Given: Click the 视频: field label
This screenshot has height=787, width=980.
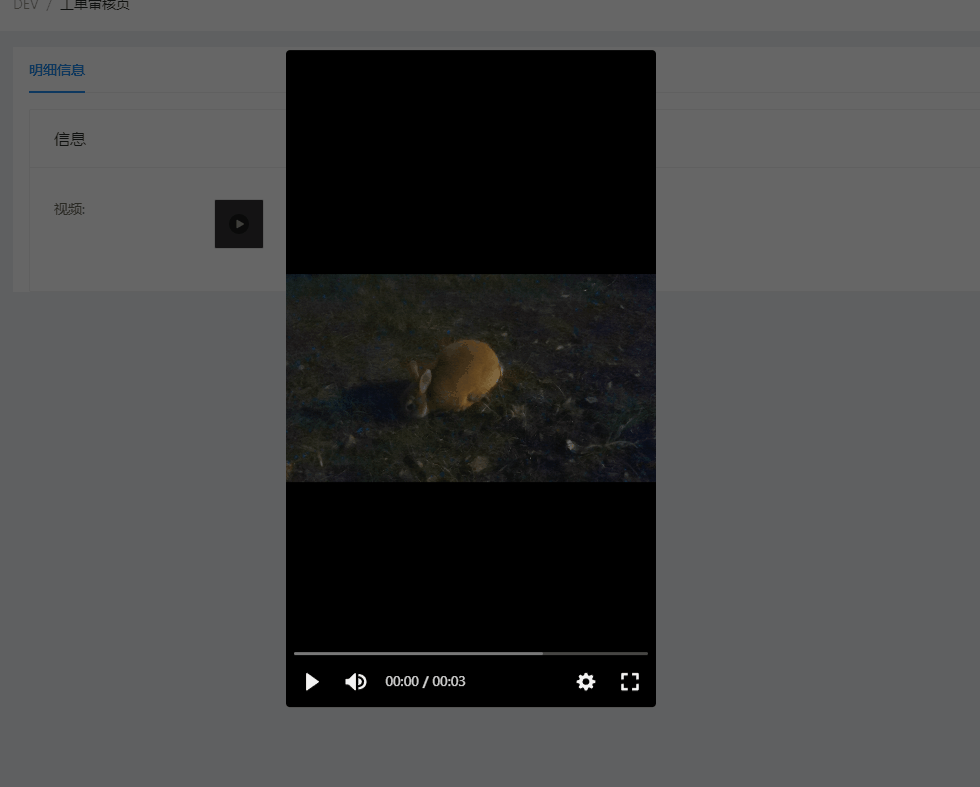Looking at the screenshot, I should pyautogui.click(x=69, y=209).
